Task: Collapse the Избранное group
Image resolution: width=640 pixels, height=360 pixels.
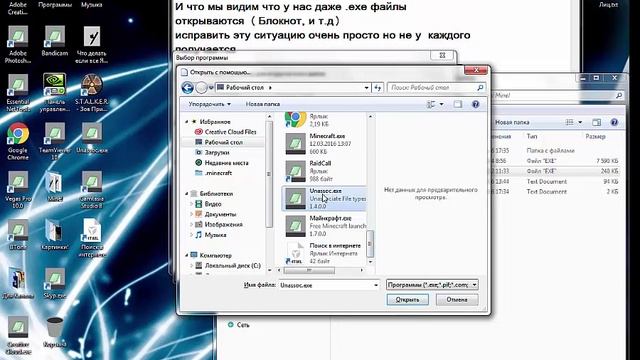Action: (187, 122)
